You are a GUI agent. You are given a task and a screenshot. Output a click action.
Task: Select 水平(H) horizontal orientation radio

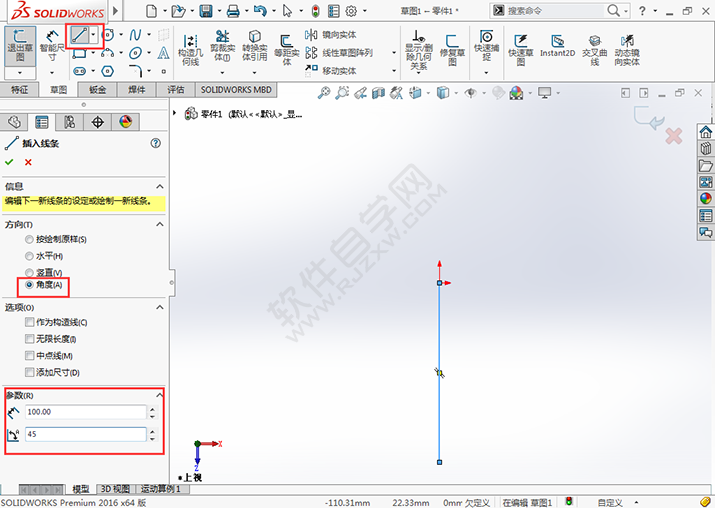point(29,256)
